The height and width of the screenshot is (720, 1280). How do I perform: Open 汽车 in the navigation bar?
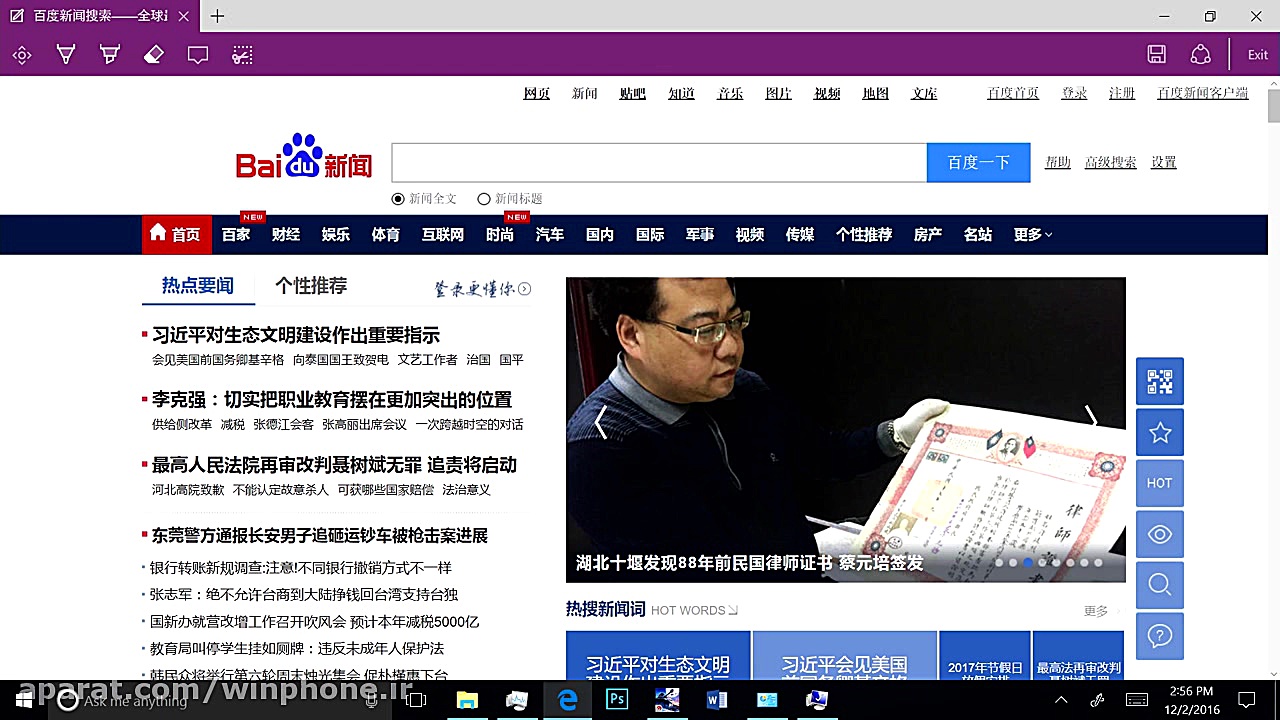coord(550,235)
